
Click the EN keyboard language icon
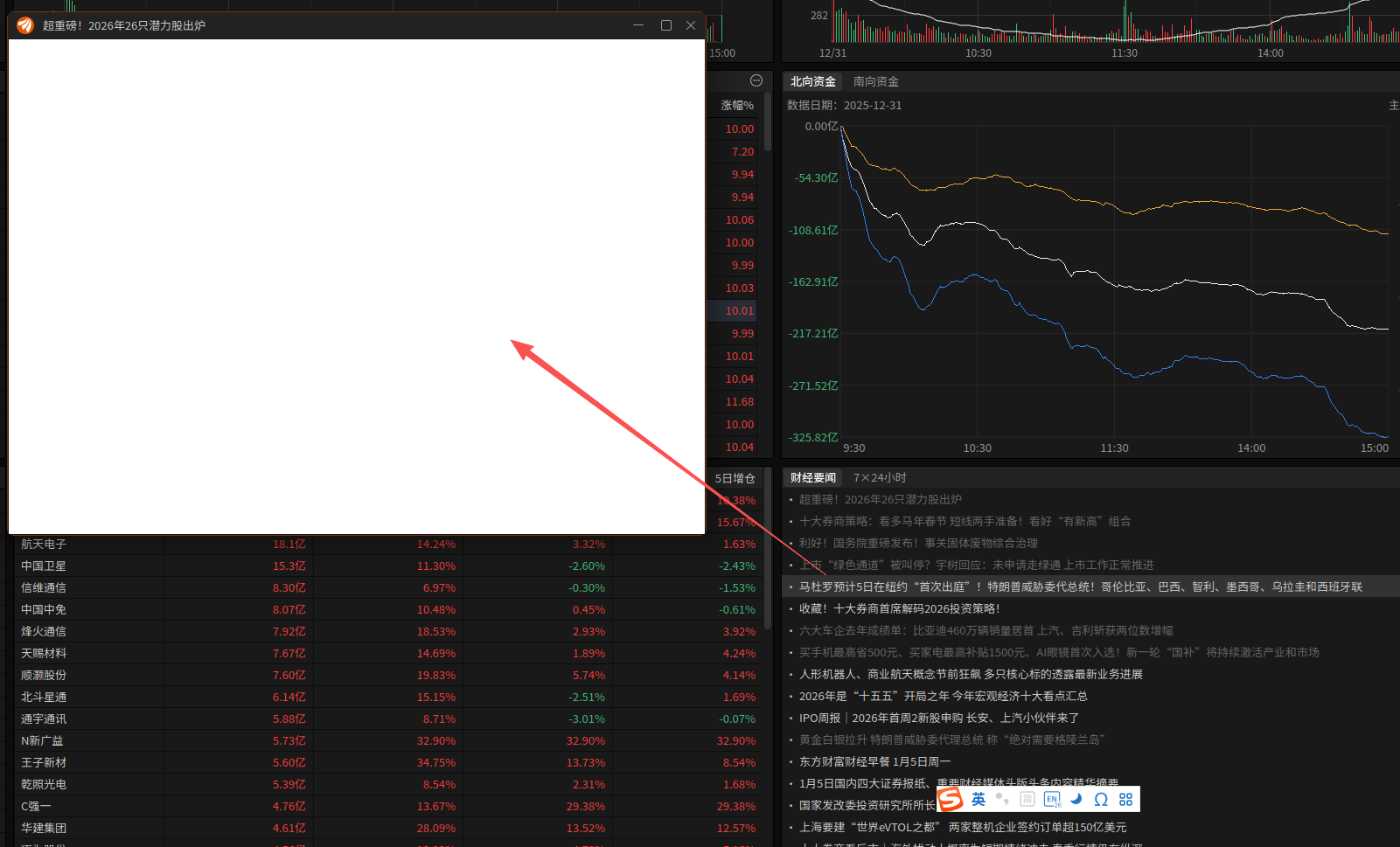tap(1052, 799)
